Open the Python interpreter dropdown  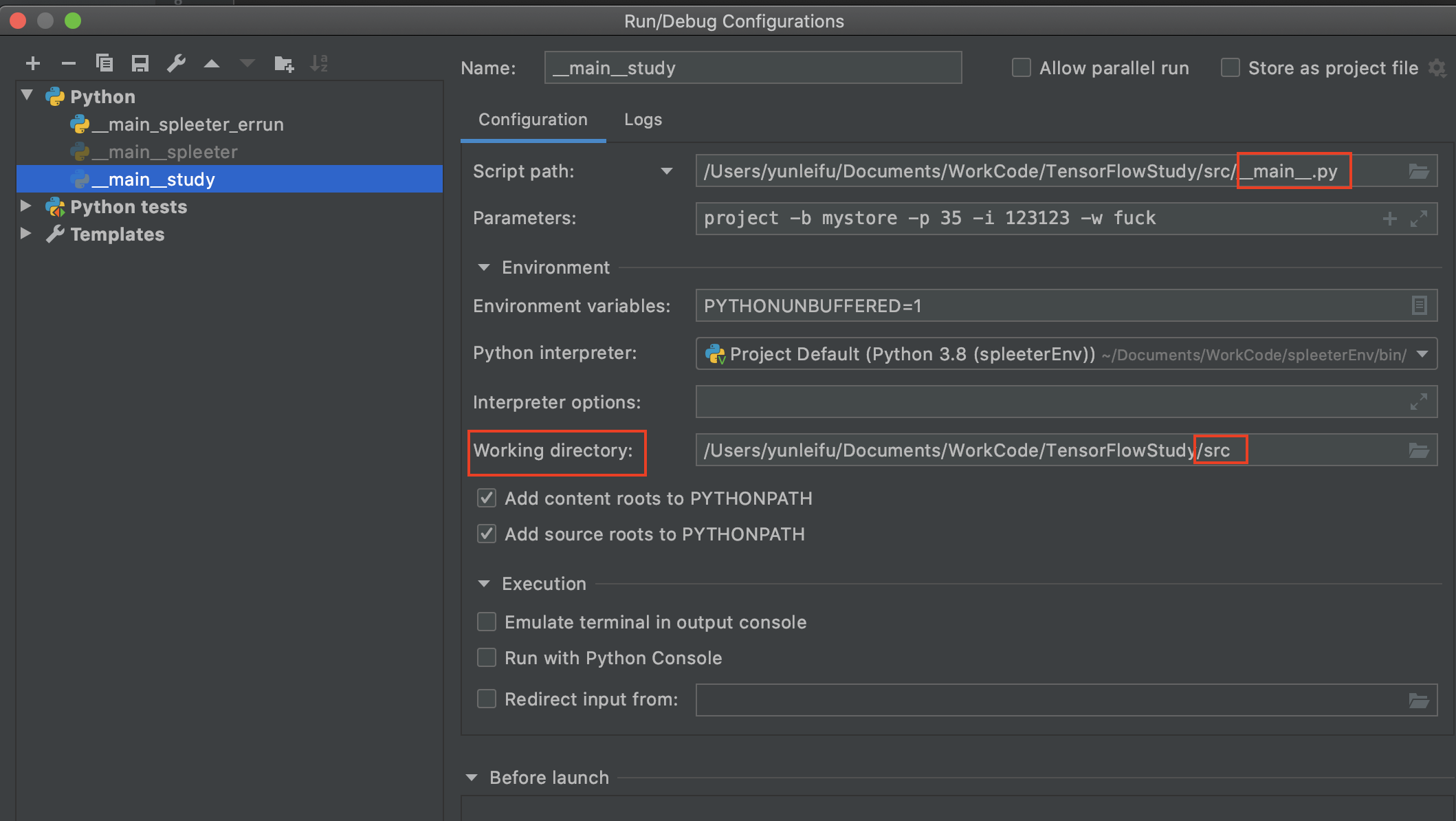(1422, 354)
